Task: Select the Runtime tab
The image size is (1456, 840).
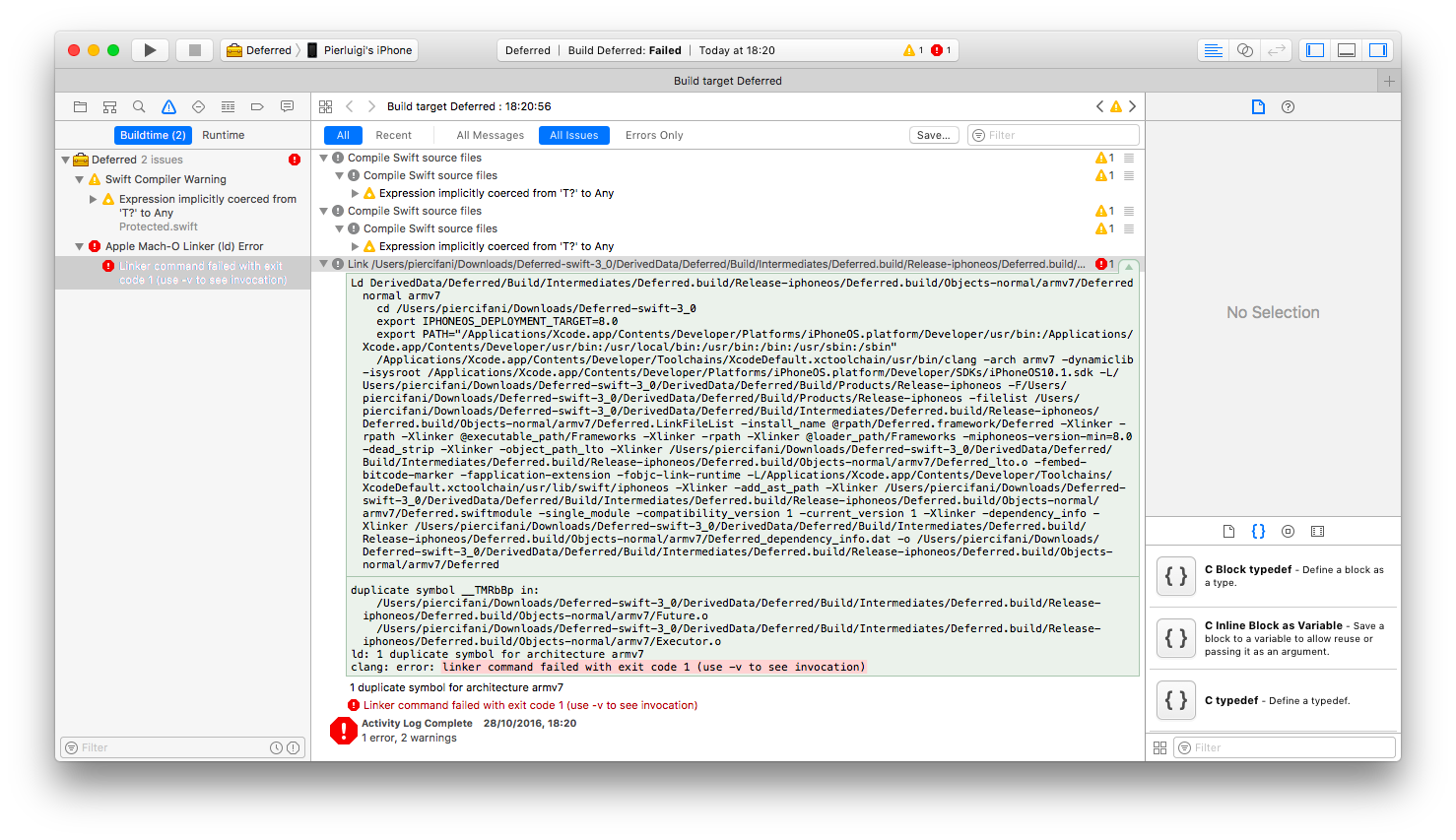Action: coord(224,135)
